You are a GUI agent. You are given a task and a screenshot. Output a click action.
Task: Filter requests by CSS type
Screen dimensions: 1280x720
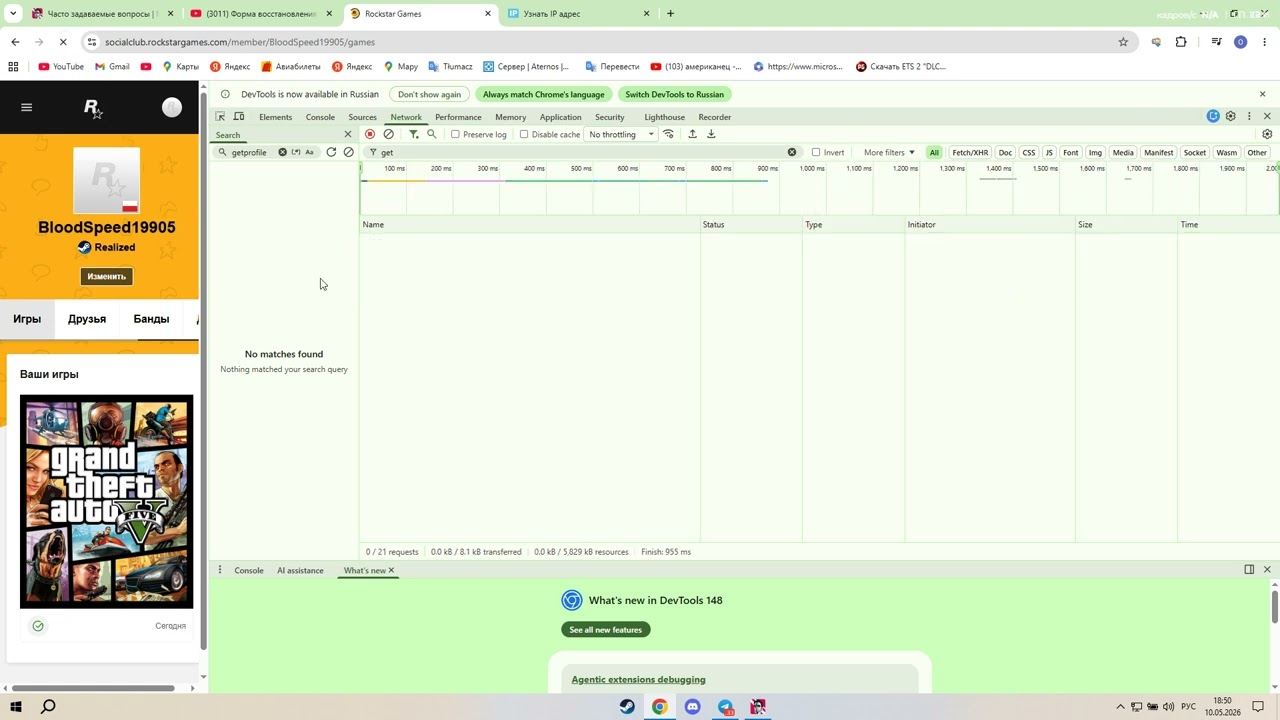coord(1028,152)
